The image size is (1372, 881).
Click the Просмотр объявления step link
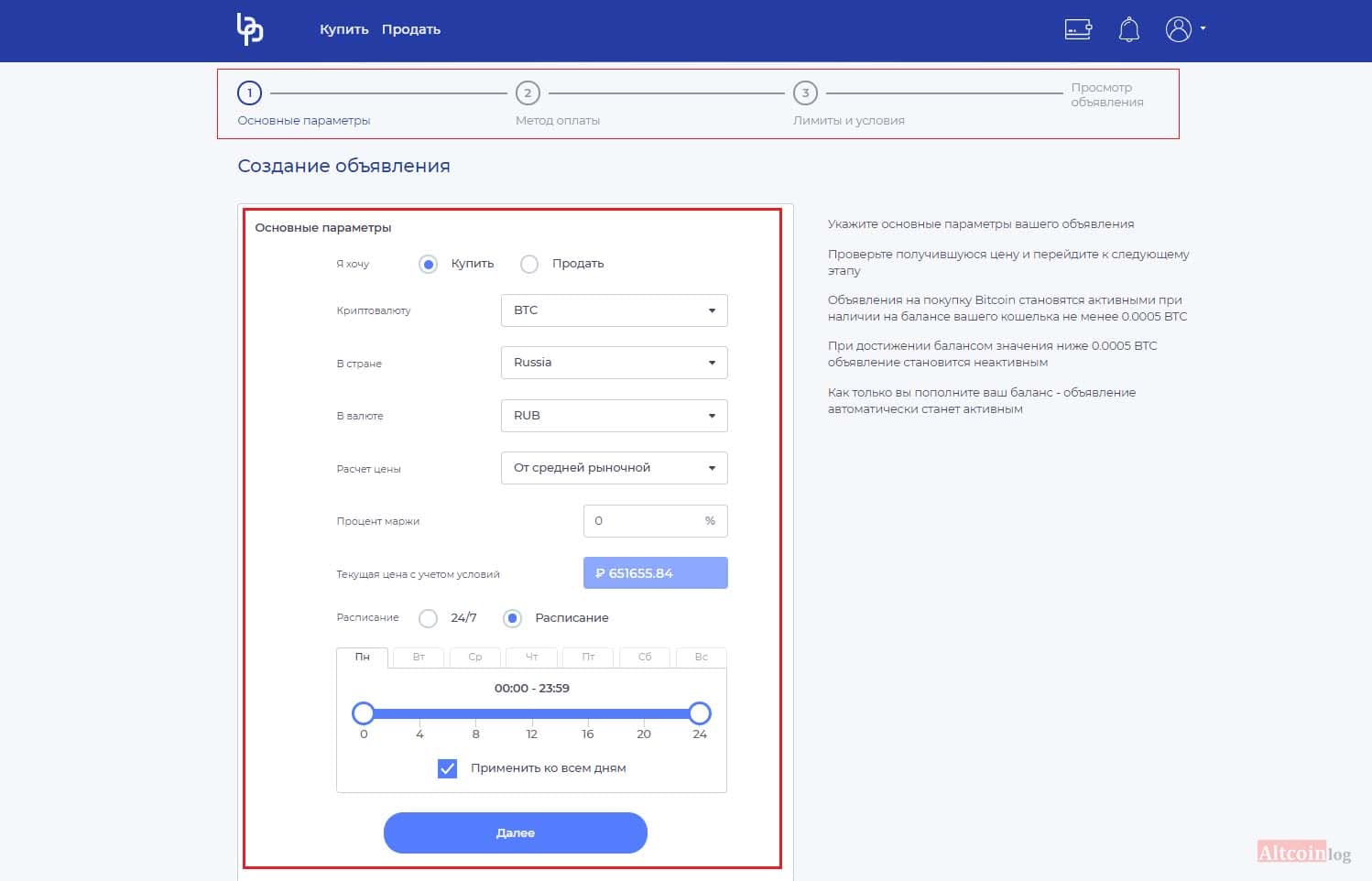pos(1107,94)
